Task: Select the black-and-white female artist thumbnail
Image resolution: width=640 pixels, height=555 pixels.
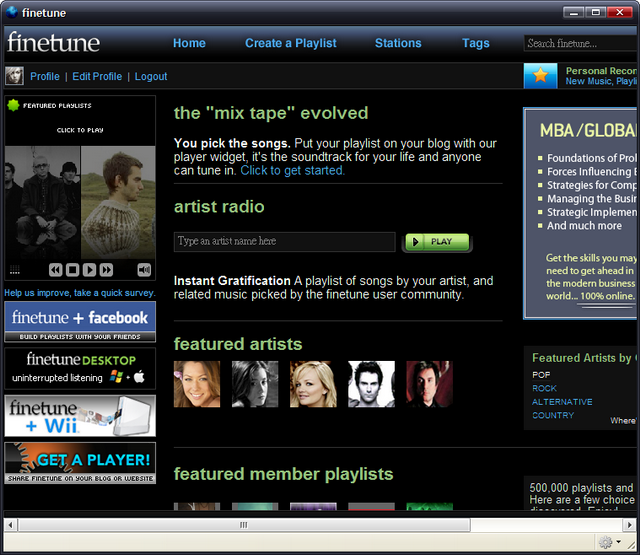Action: (255, 384)
